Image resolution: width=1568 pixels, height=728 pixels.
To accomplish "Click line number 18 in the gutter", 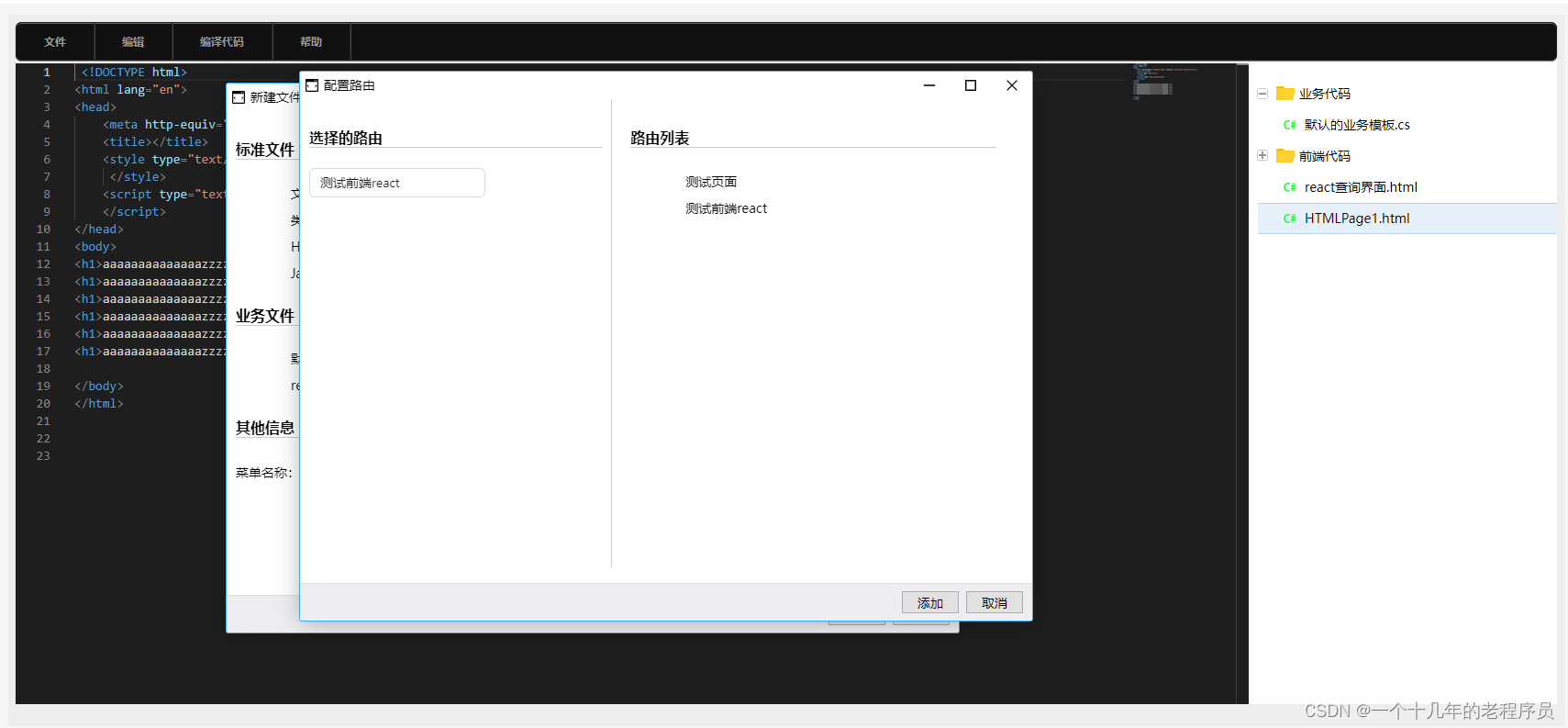I will [x=43, y=369].
